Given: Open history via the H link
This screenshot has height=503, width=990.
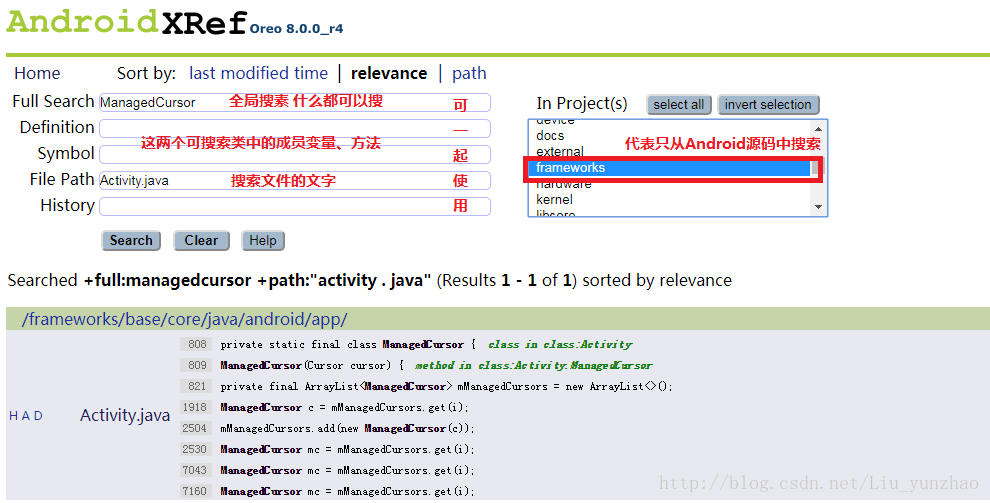Looking at the screenshot, I should tap(14, 416).
